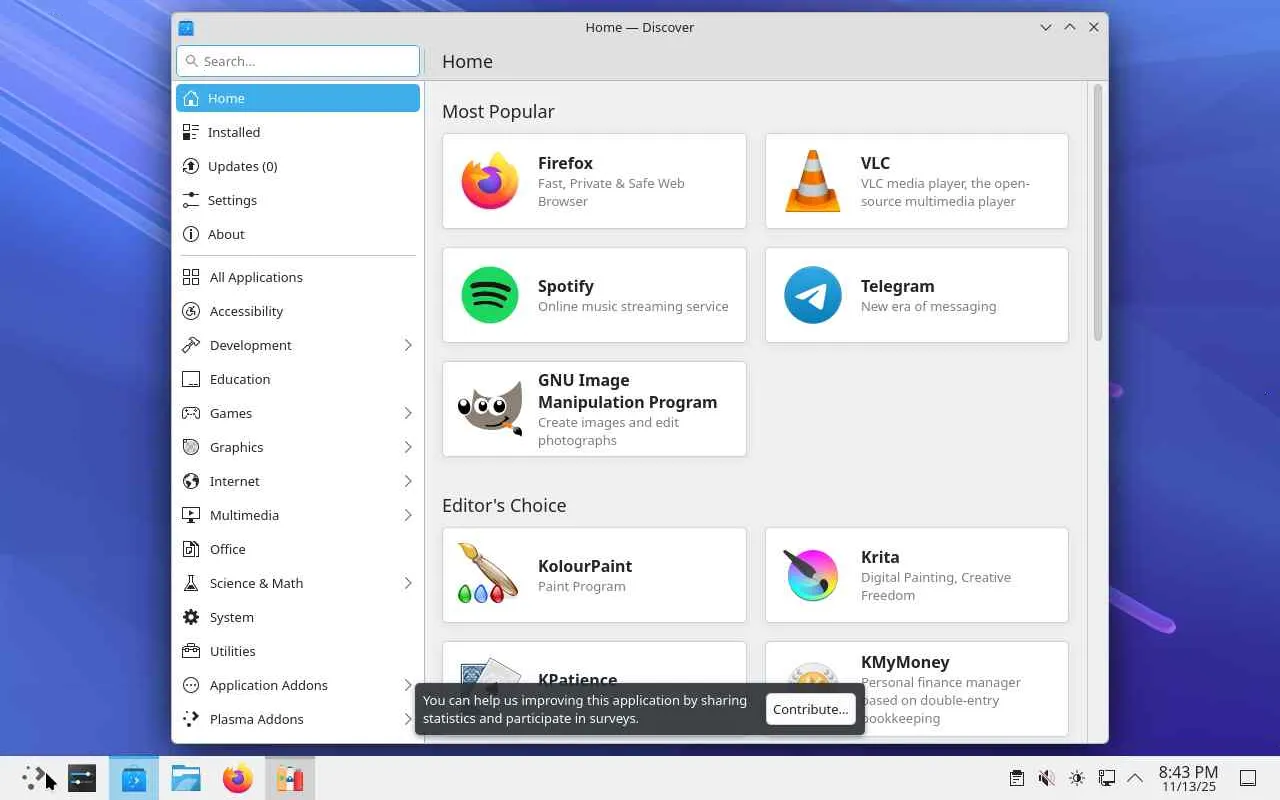Open the Application Launcher in the taskbar

35,778
